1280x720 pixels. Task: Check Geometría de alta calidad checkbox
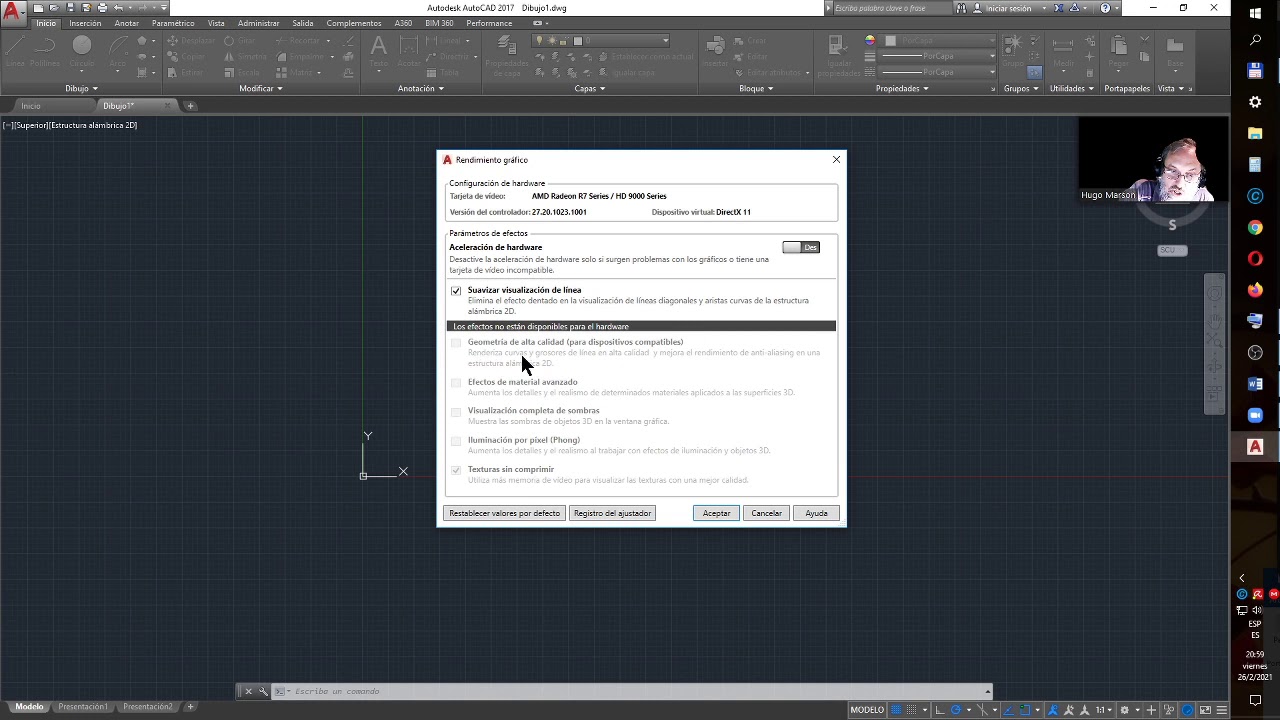[x=456, y=343]
